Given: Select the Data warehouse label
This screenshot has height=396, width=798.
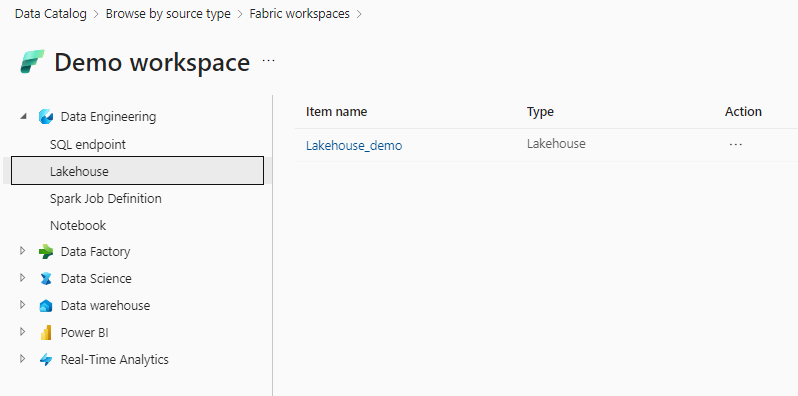Looking at the screenshot, I should (x=105, y=305).
